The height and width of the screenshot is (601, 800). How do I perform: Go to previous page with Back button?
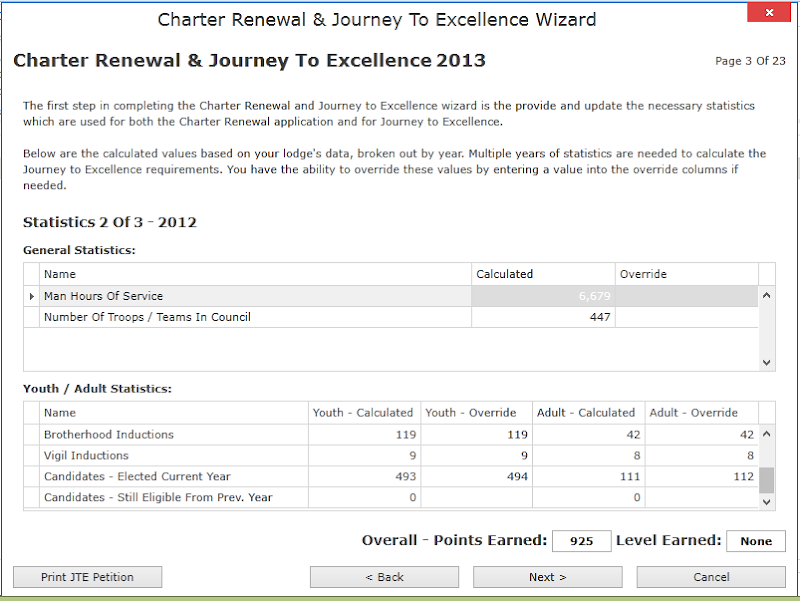(x=384, y=577)
